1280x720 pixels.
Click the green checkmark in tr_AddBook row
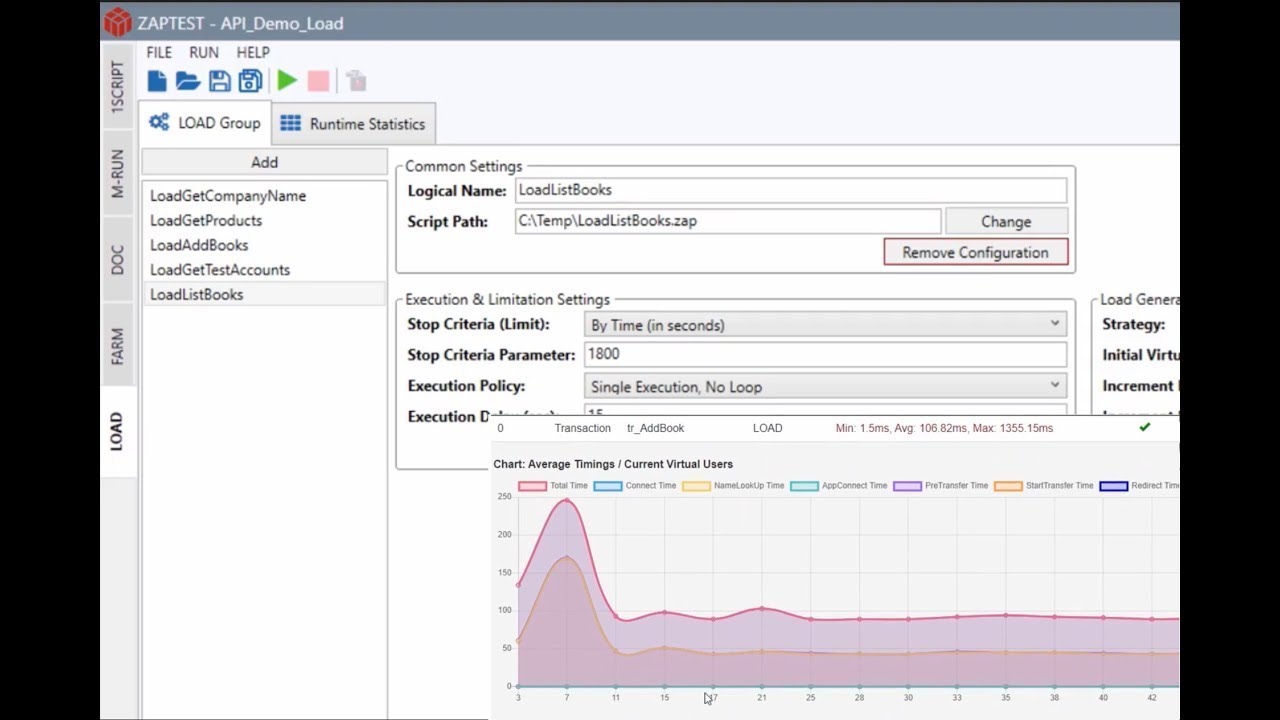(1145, 427)
